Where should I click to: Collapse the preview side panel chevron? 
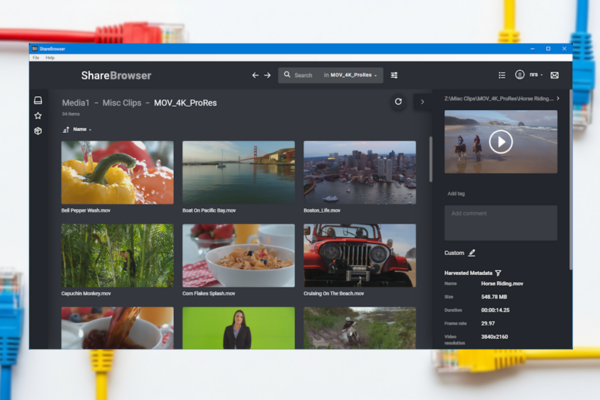(x=420, y=102)
